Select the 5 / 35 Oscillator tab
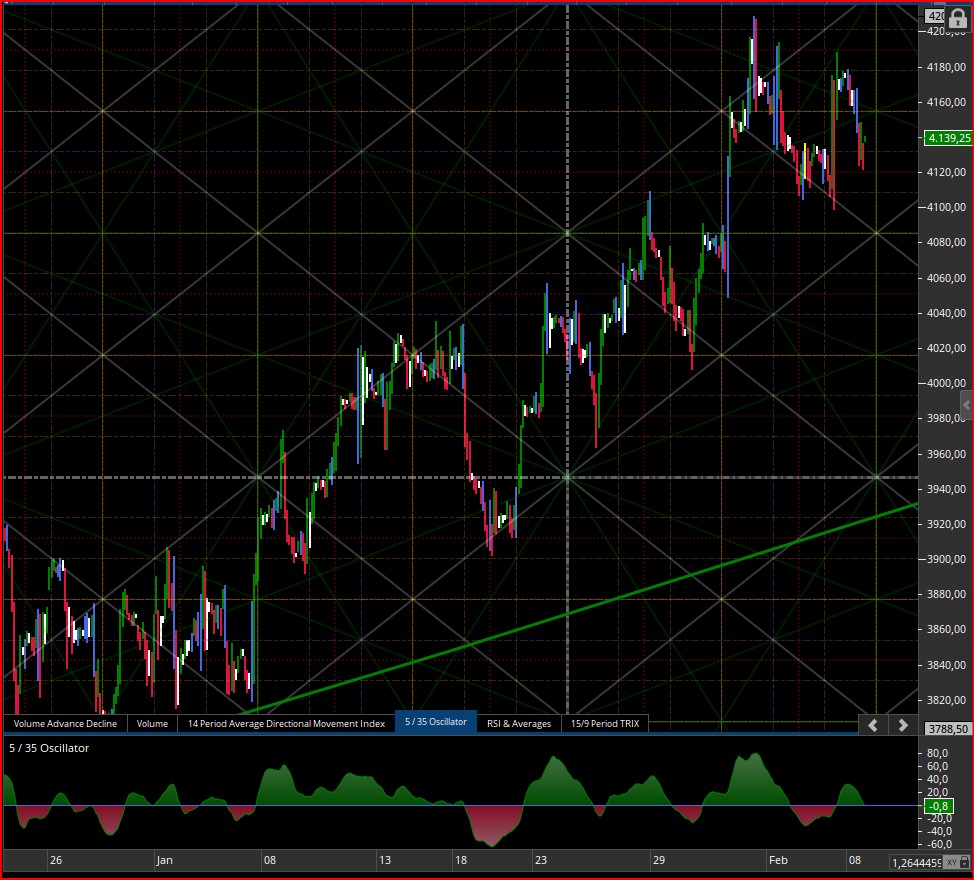Screen dimensions: 974x880 [436, 722]
